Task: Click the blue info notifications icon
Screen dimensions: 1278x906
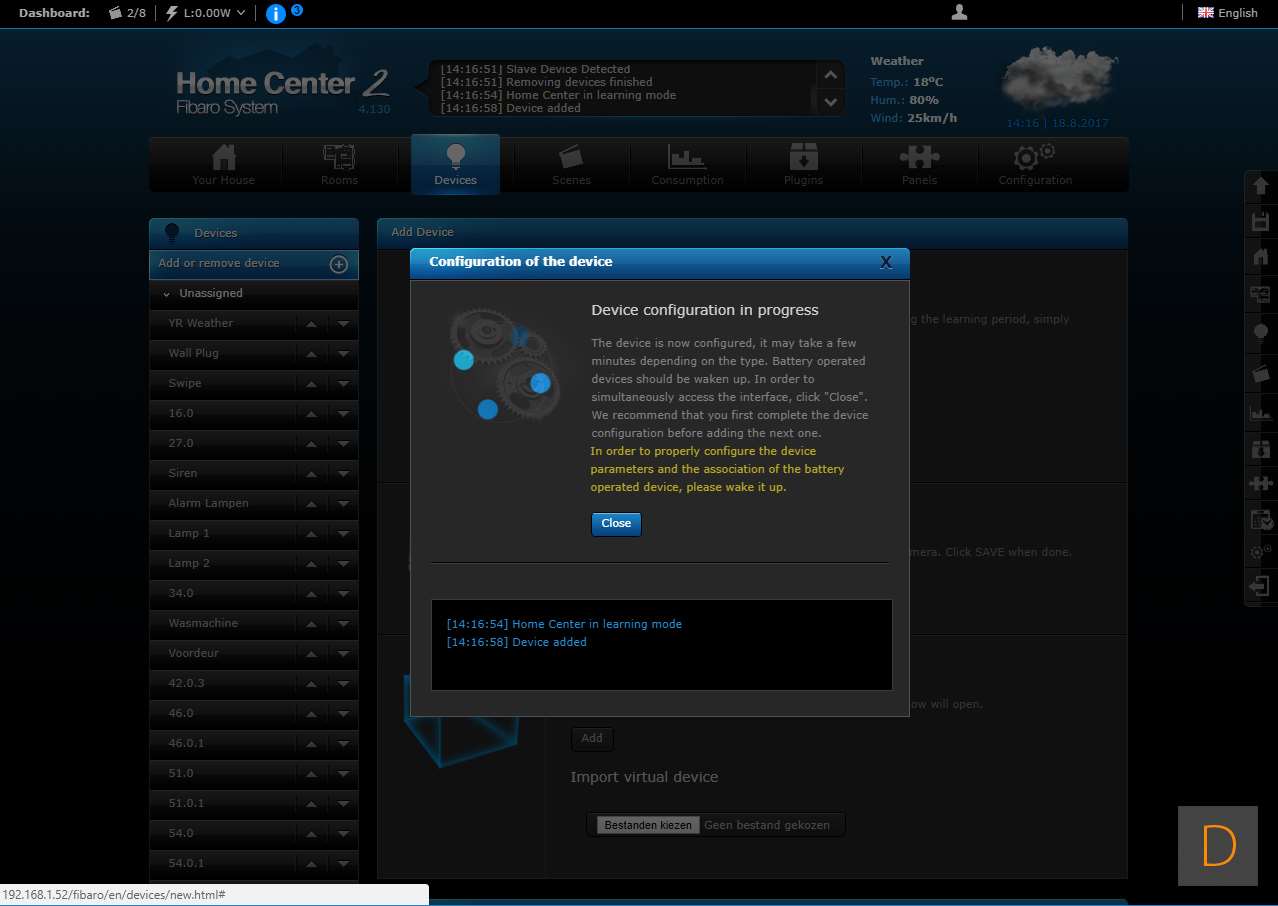Action: coord(276,13)
